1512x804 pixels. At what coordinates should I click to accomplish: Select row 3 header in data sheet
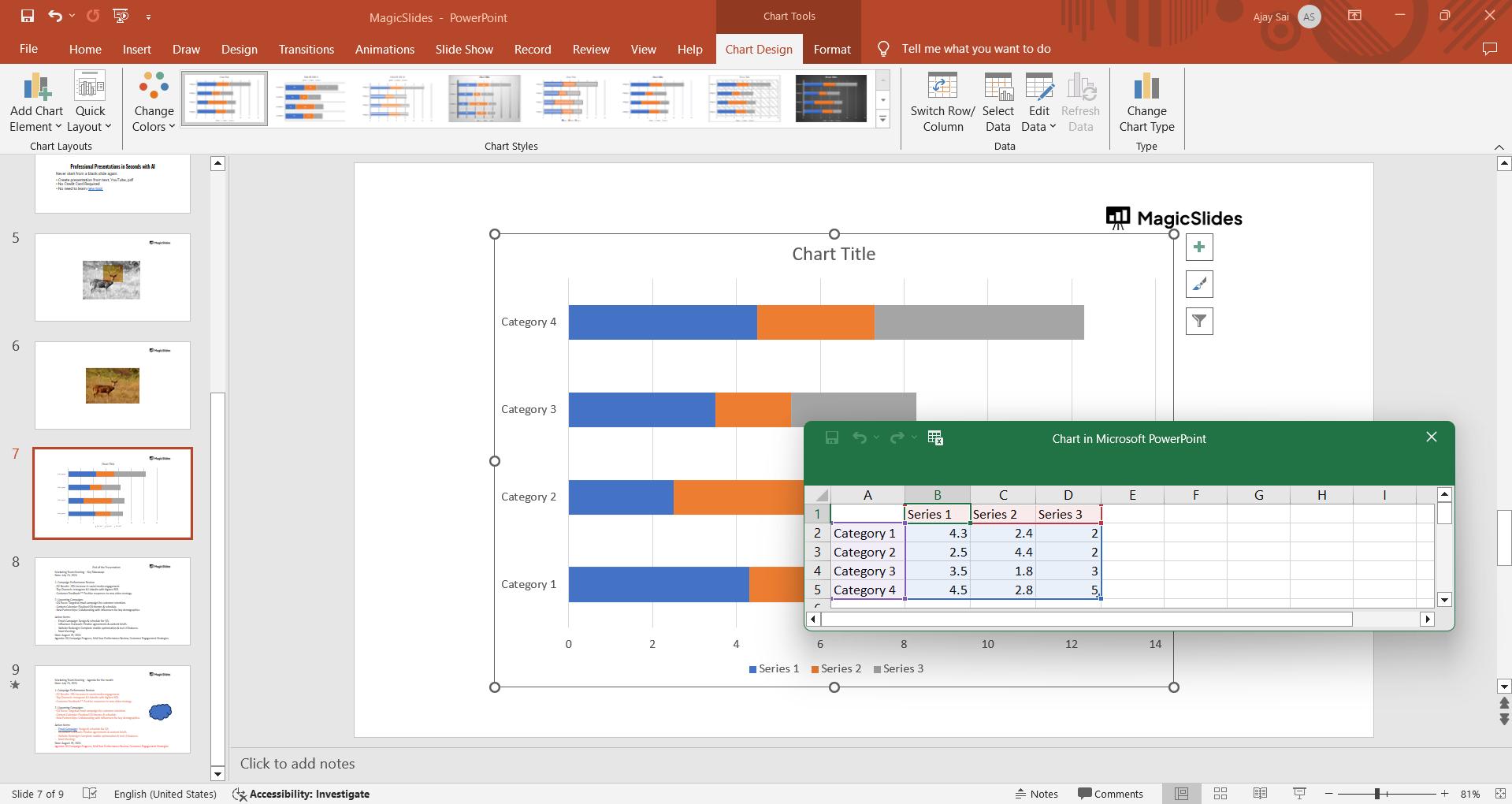pos(817,552)
